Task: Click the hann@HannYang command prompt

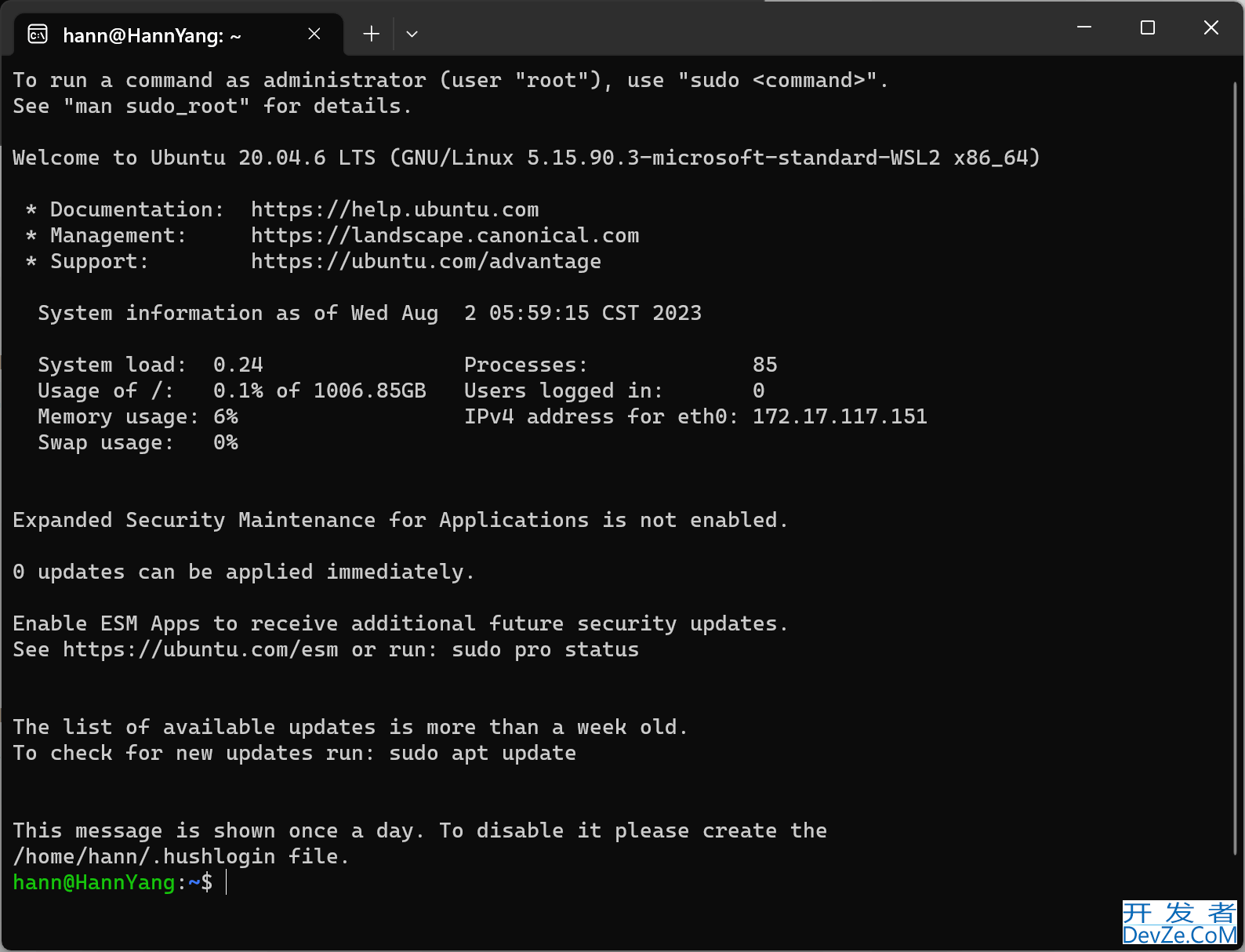Action: (x=113, y=882)
